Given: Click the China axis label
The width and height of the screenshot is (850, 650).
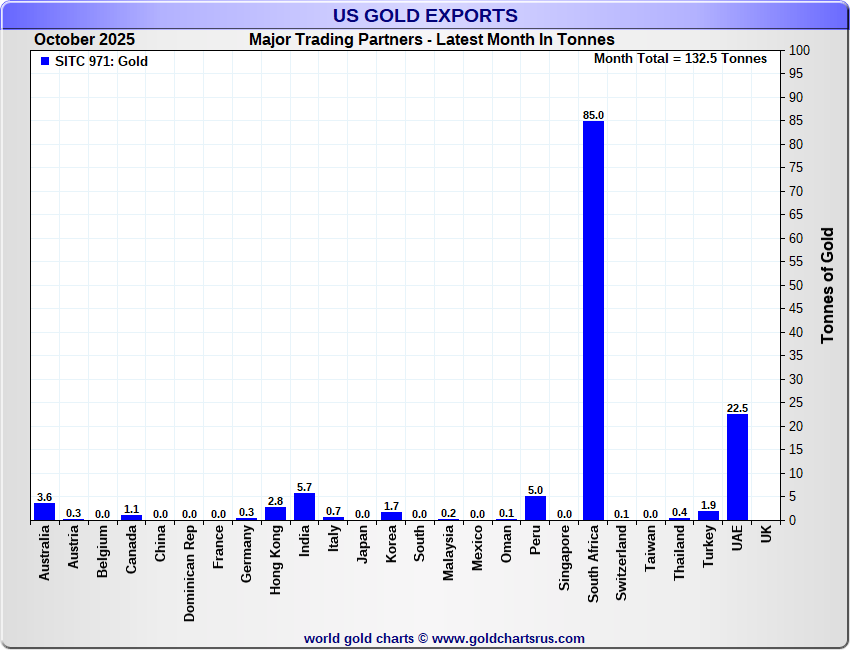Looking at the screenshot, I should 160,543.
